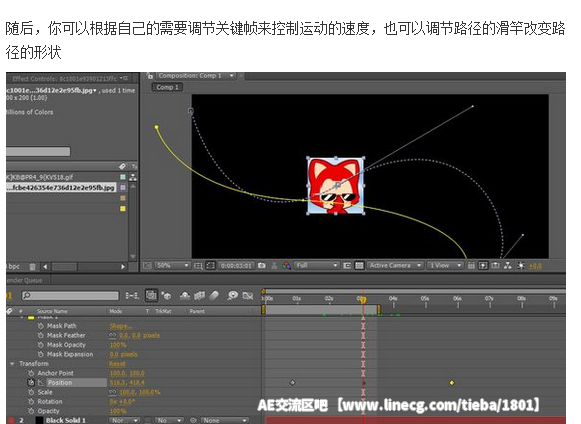
Task: Click the teal label swatch of gif item
Action: click(123, 177)
